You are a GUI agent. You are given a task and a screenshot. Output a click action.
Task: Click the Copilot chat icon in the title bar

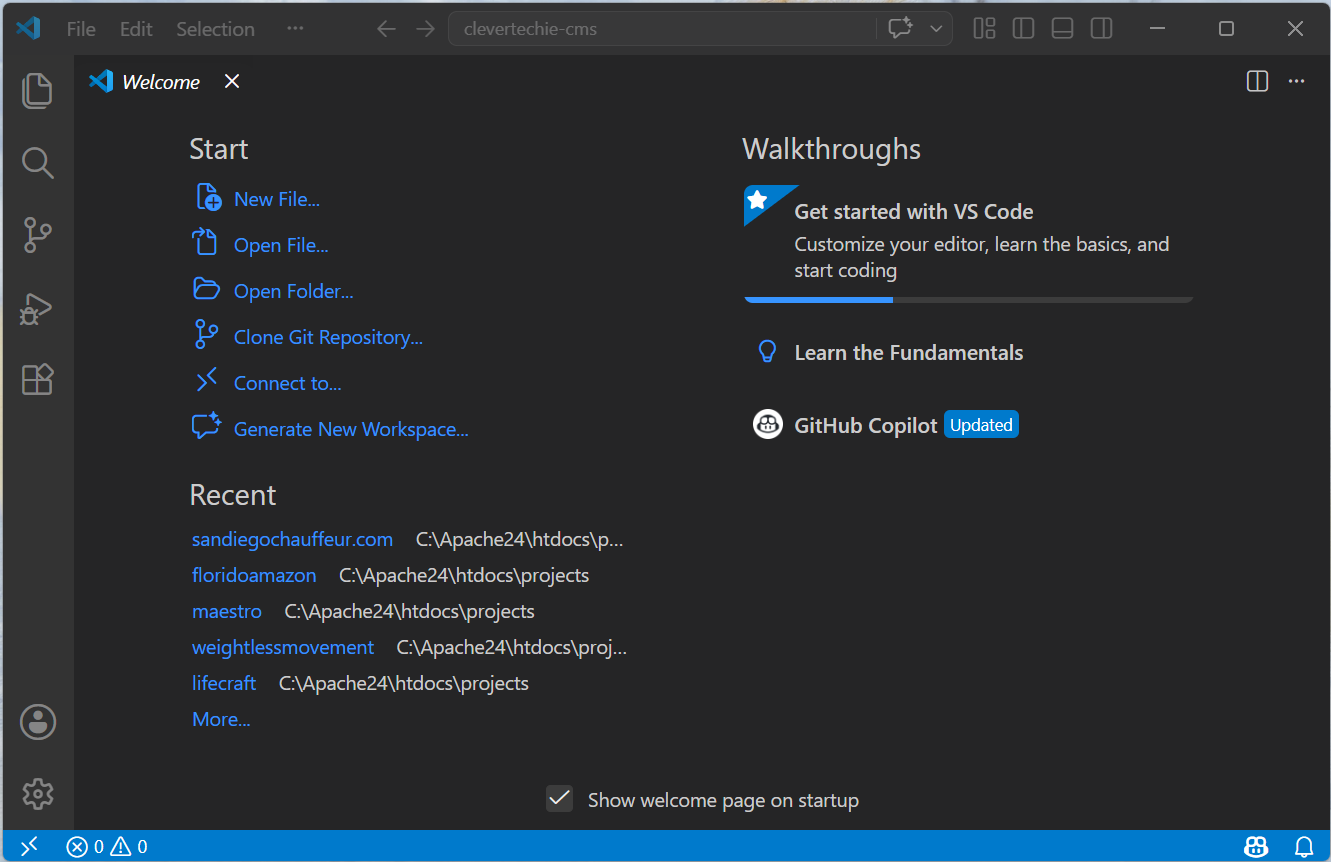pos(901,28)
